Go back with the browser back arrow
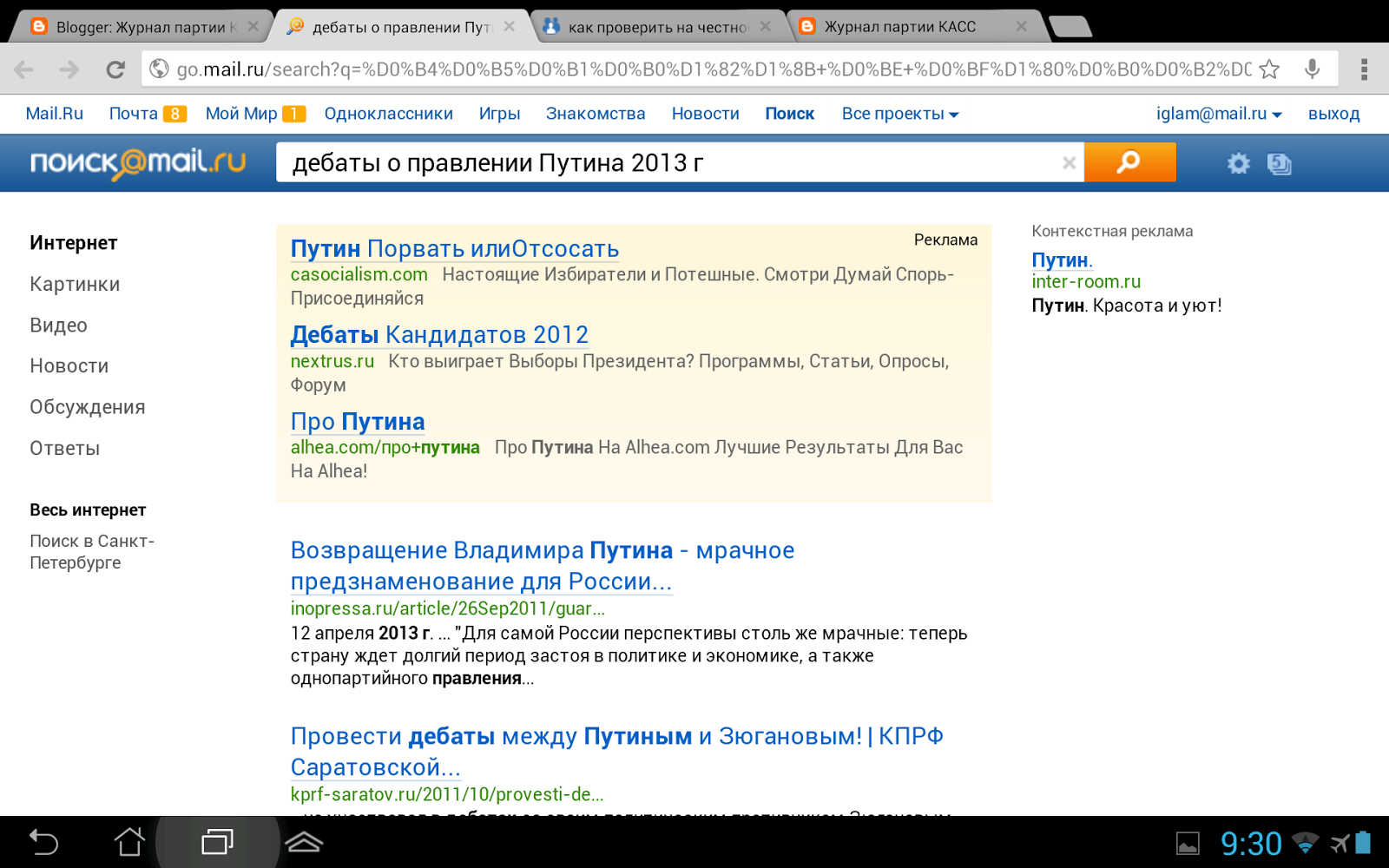The width and height of the screenshot is (1389, 868). pyautogui.click(x=24, y=69)
